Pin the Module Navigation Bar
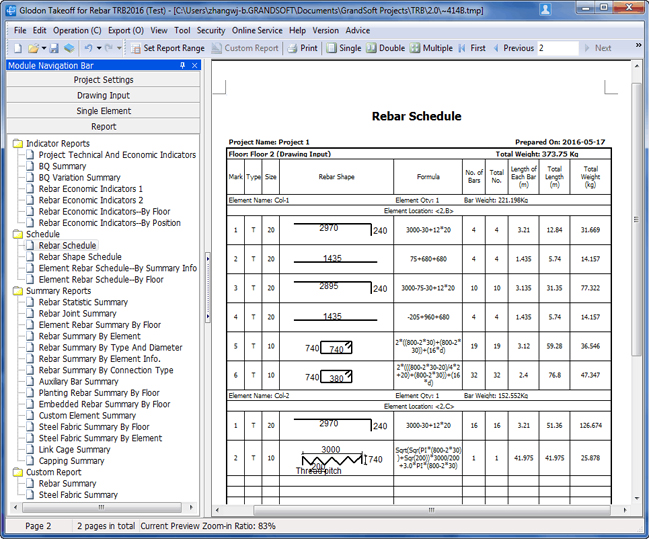 [x=181, y=65]
